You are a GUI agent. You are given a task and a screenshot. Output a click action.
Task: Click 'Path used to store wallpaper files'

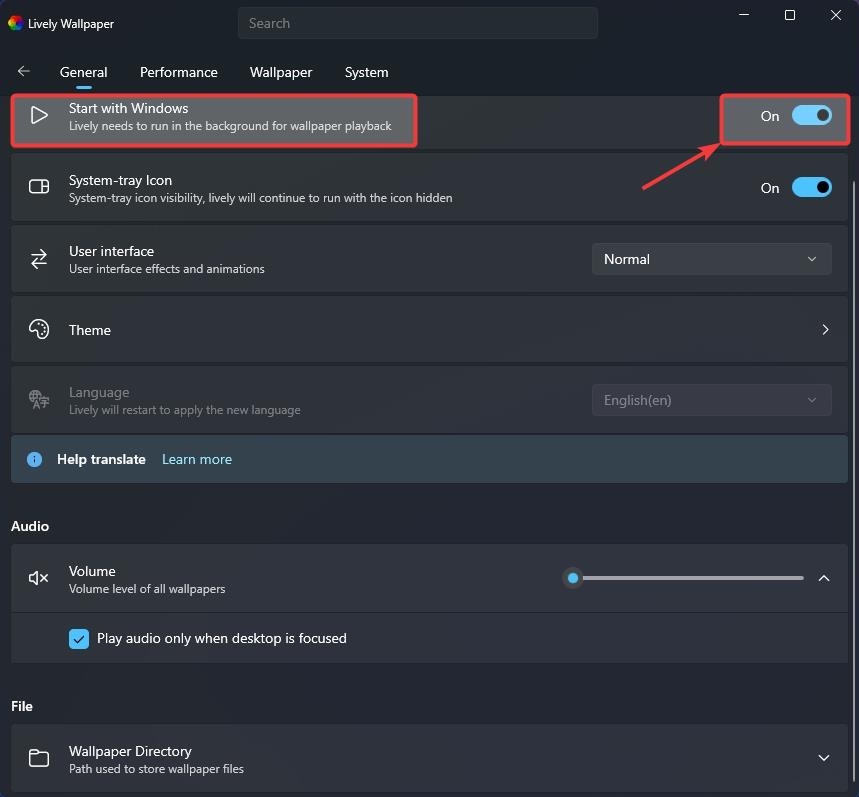156,769
